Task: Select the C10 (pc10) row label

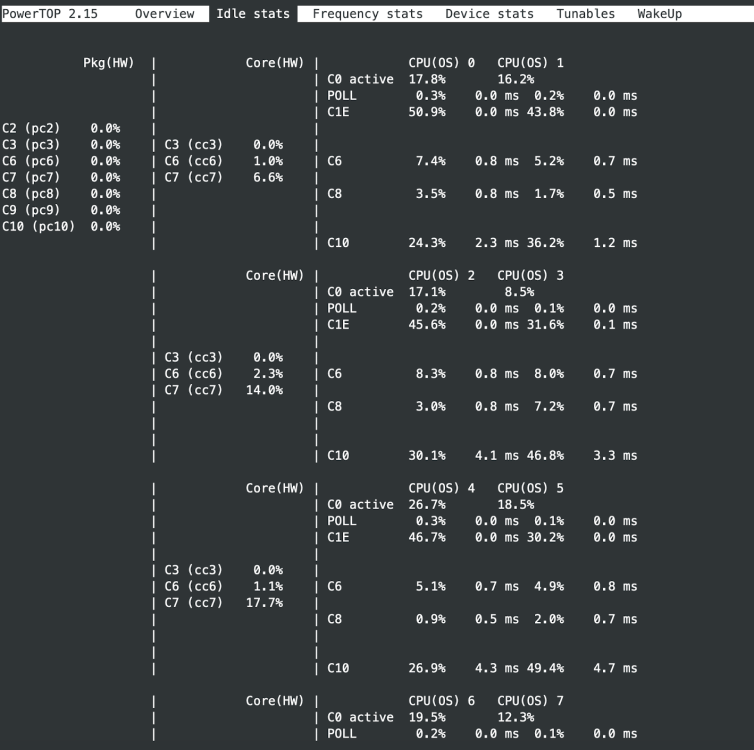Action: coord(38,226)
